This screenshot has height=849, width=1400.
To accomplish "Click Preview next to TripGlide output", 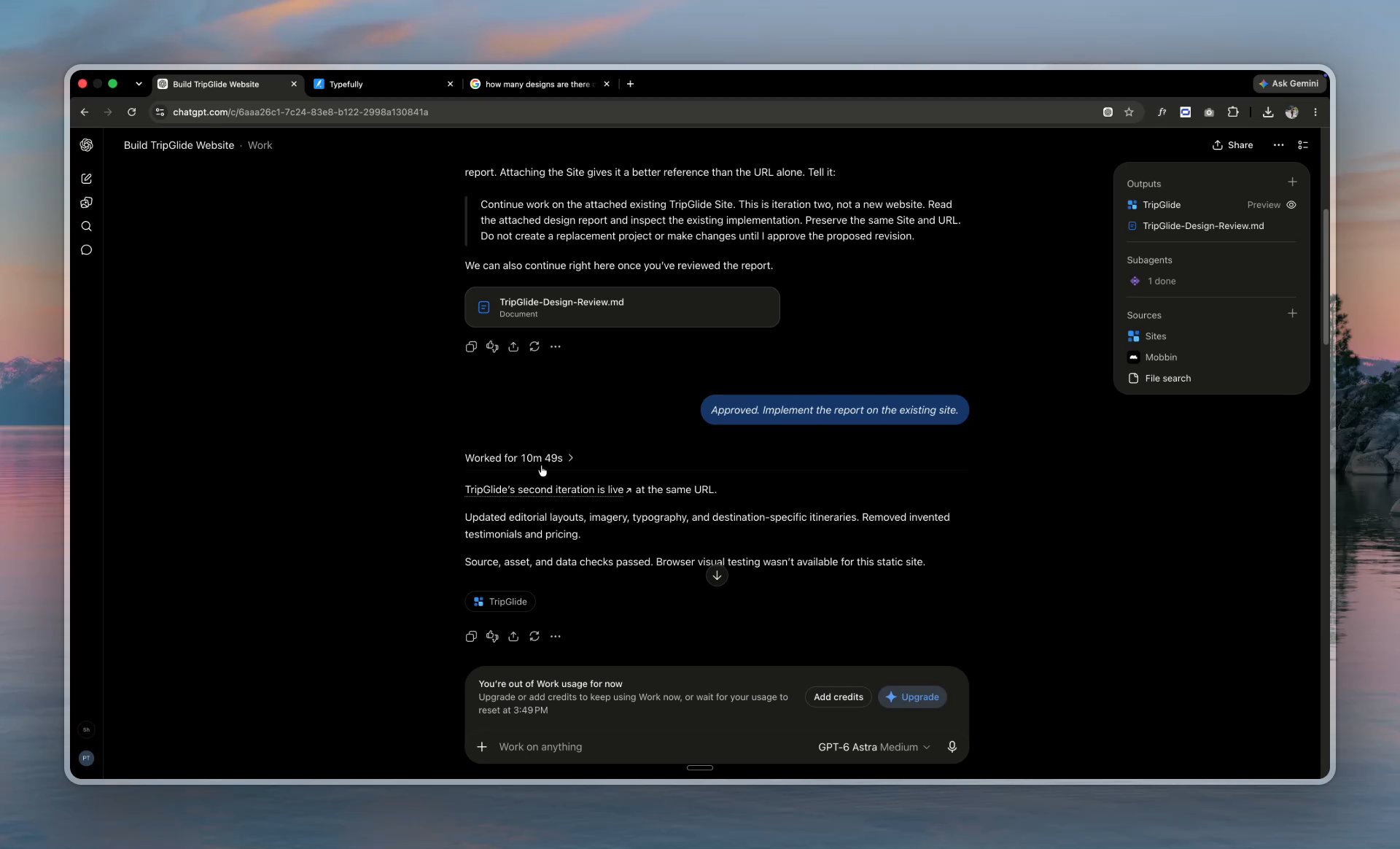I will click(x=1264, y=205).
